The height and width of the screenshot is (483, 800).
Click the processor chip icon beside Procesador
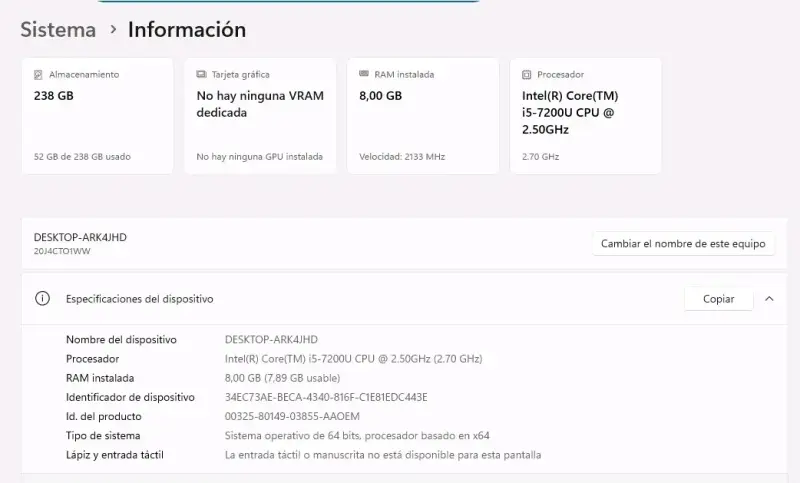pyautogui.click(x=527, y=75)
